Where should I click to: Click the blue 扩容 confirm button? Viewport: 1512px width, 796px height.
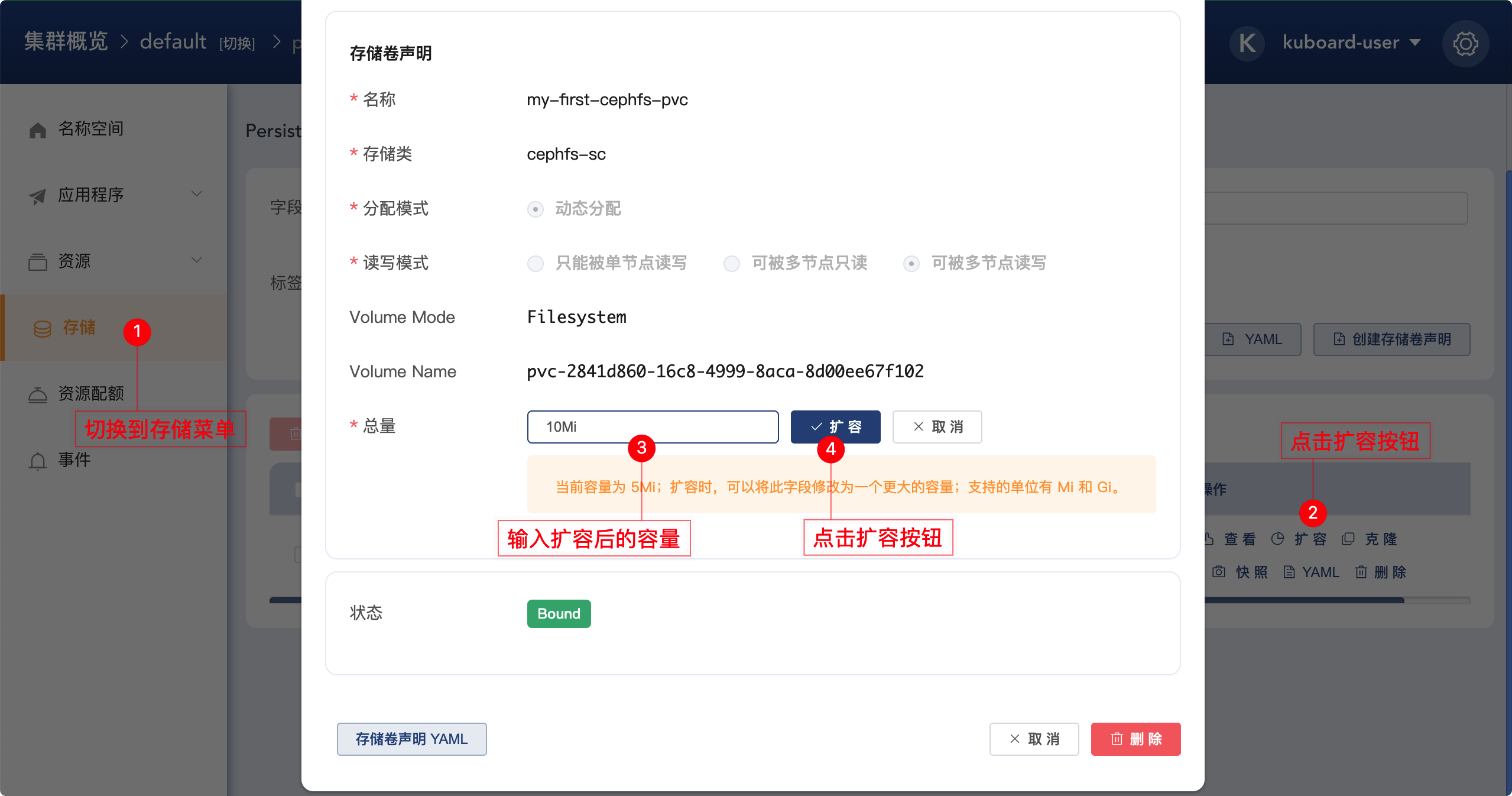tap(835, 426)
